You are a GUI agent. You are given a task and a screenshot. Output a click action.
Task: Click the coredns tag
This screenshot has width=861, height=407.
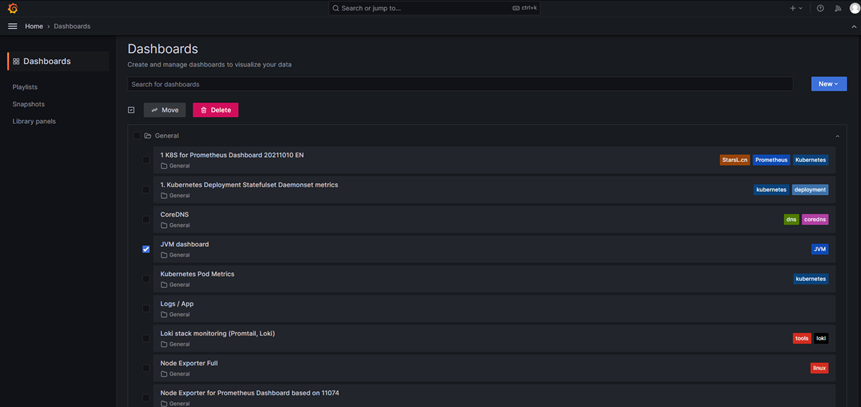coord(815,219)
